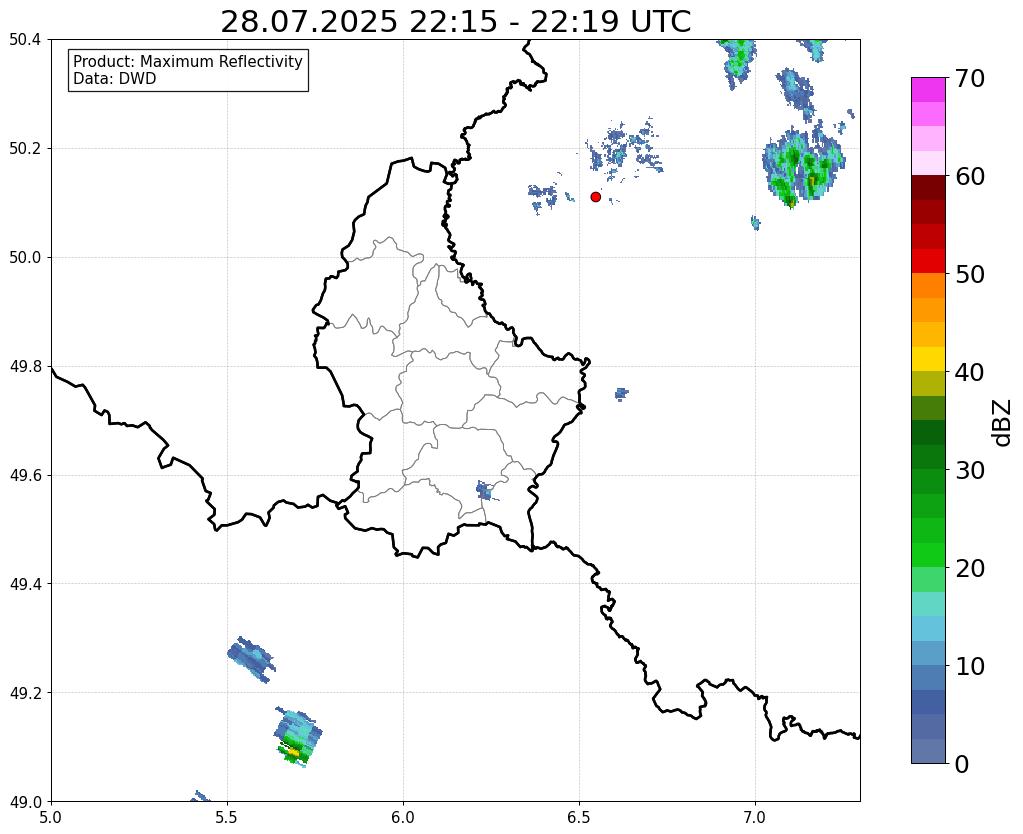The height and width of the screenshot is (834, 1023).
Task: Click the latitude tick label 50.4
Action: click(25, 40)
